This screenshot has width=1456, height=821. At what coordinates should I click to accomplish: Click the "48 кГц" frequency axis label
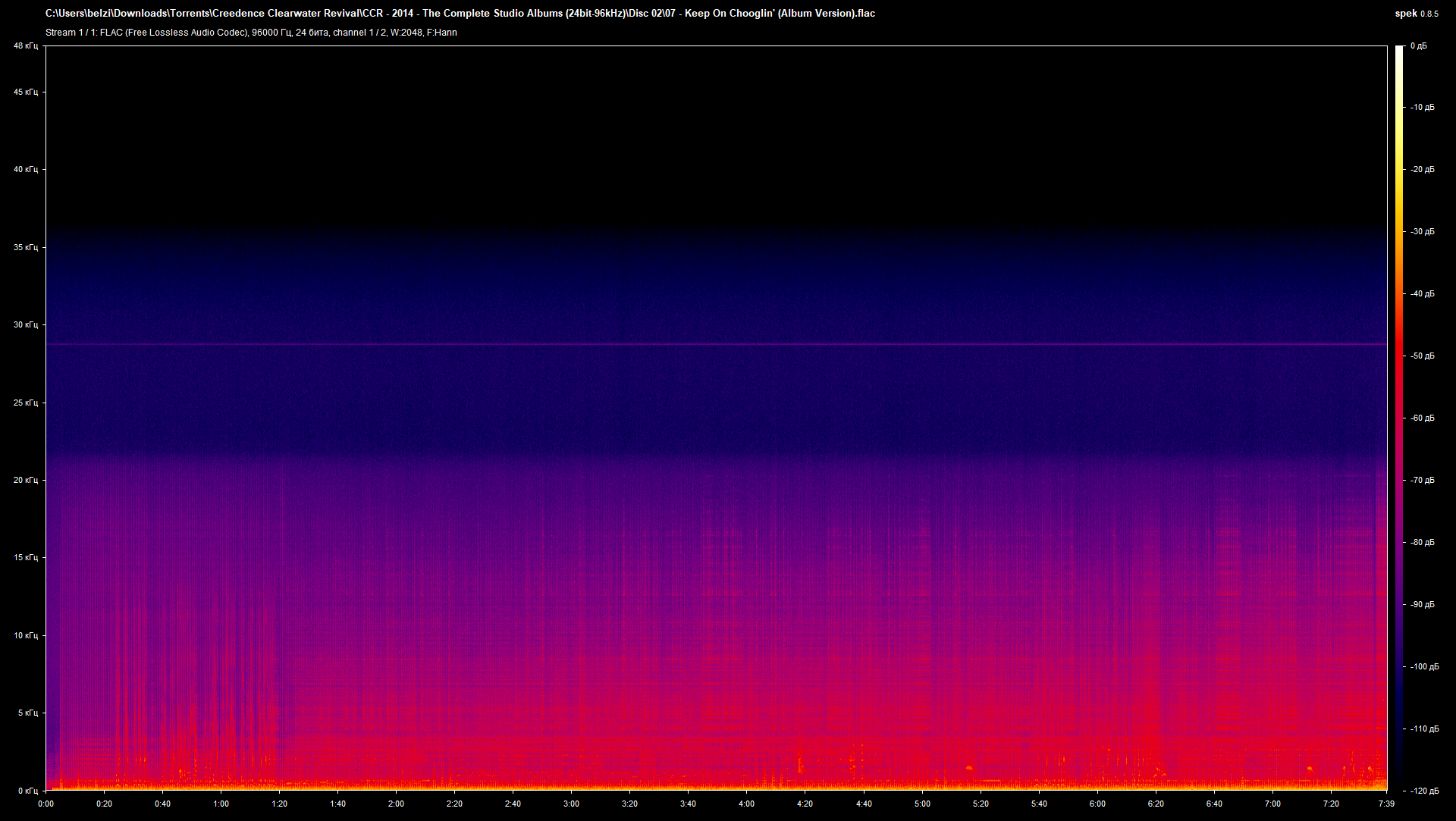tap(25, 45)
